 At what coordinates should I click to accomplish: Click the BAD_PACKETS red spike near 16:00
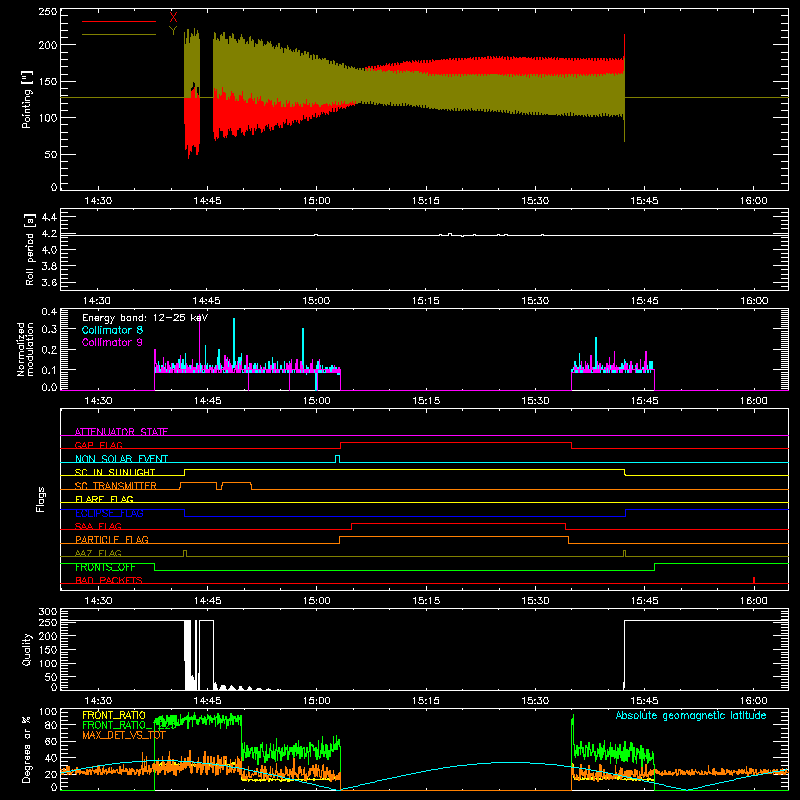754,580
